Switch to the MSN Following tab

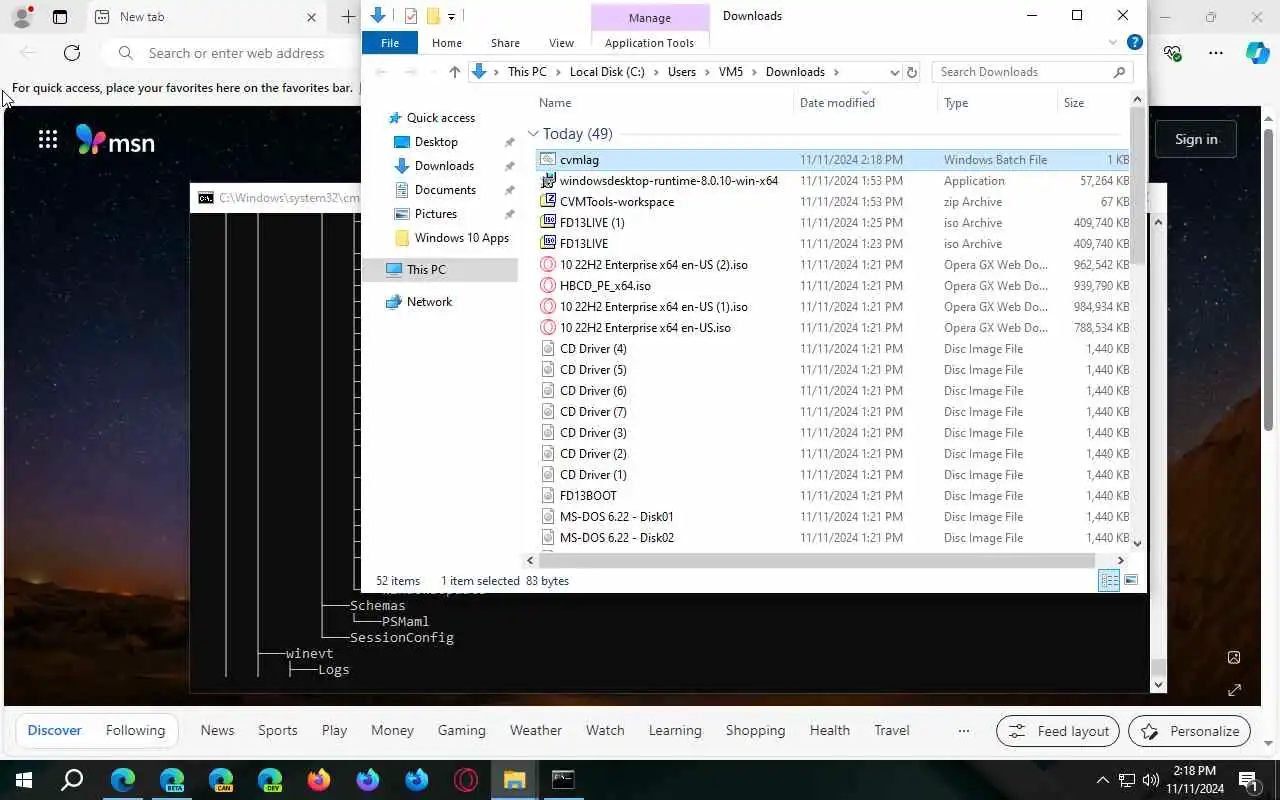pos(135,731)
